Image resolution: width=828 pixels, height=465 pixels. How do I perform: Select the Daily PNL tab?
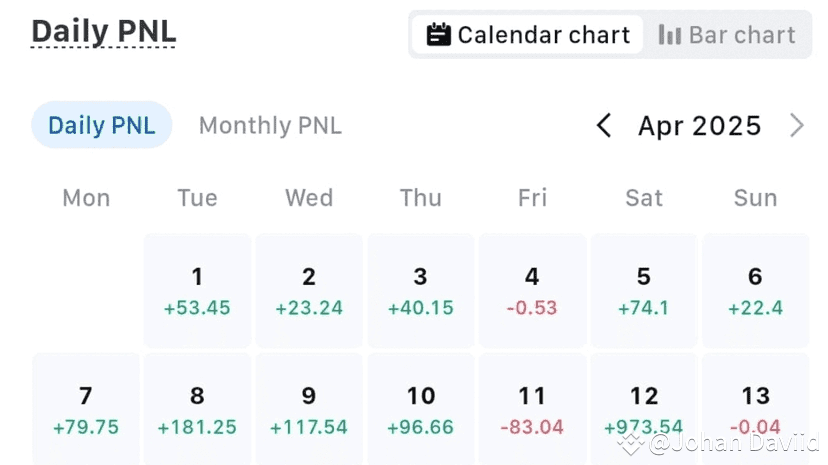click(102, 125)
